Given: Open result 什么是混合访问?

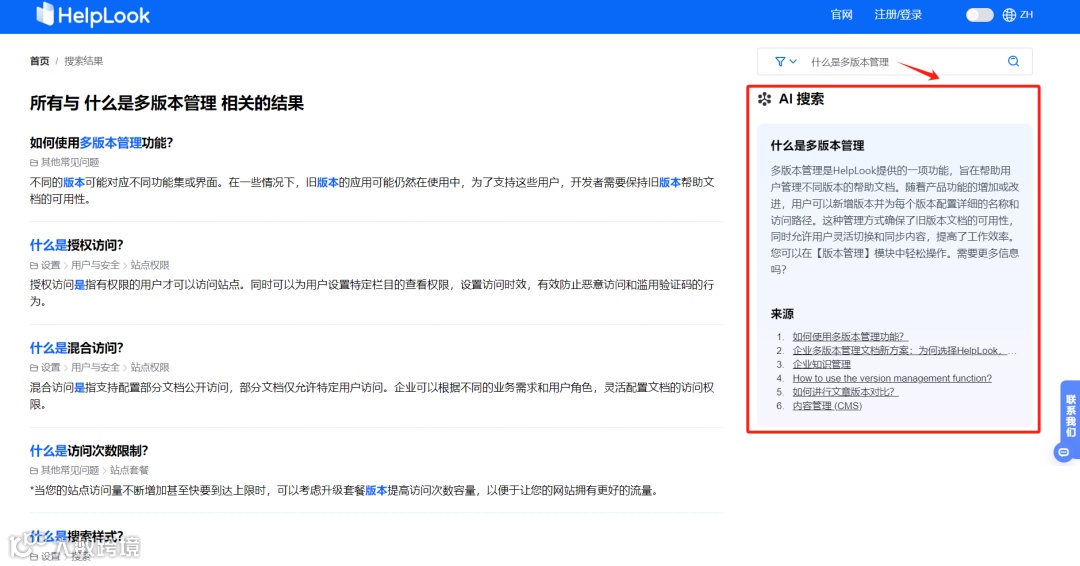Looking at the screenshot, I should coord(76,348).
